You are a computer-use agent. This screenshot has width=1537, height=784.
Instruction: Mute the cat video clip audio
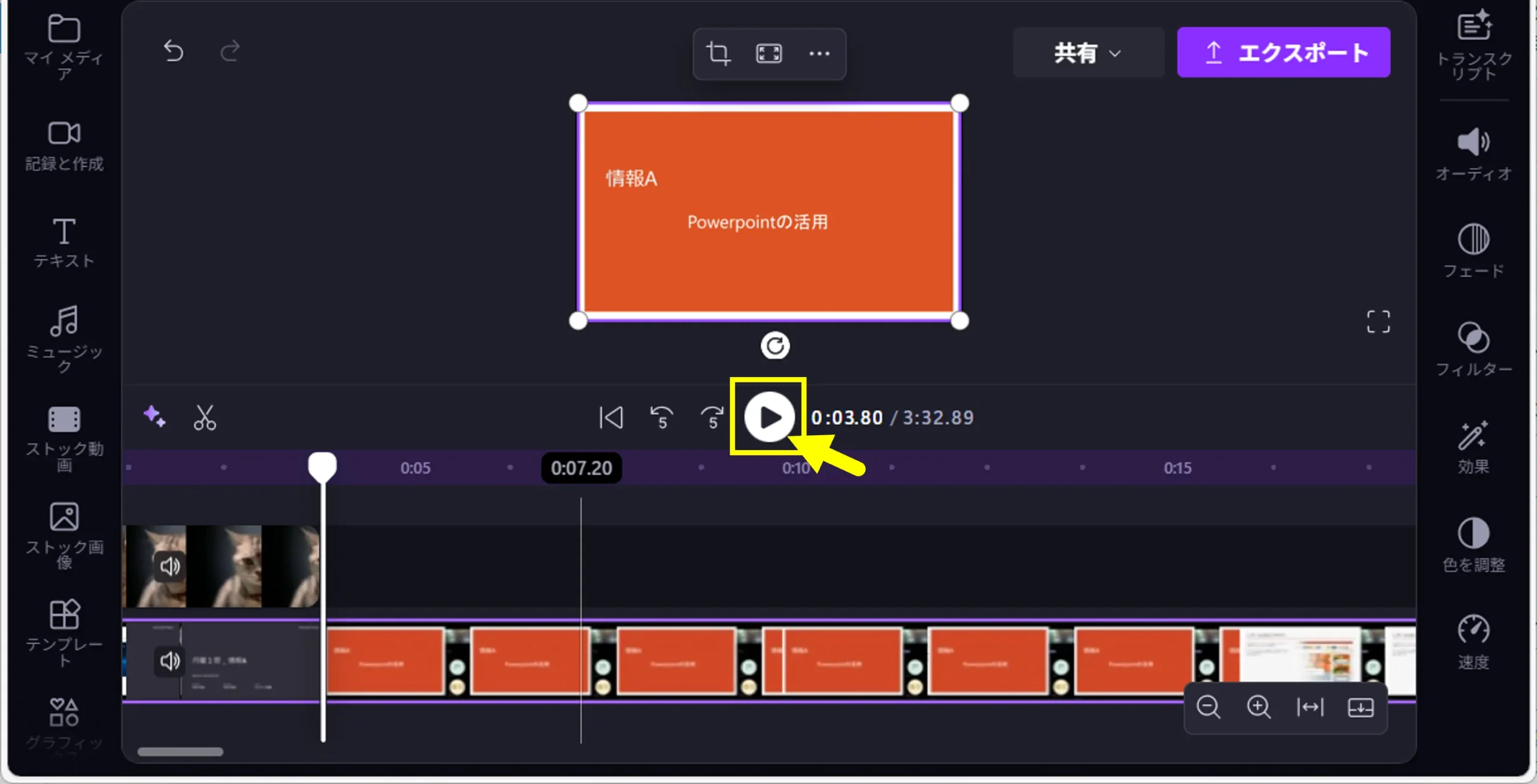coord(170,566)
